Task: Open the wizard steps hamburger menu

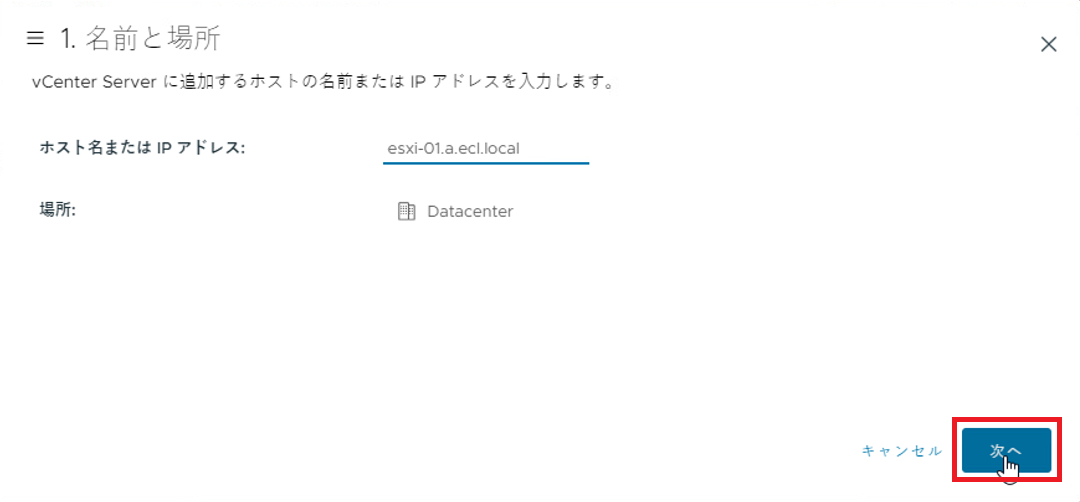Action: click(x=35, y=39)
